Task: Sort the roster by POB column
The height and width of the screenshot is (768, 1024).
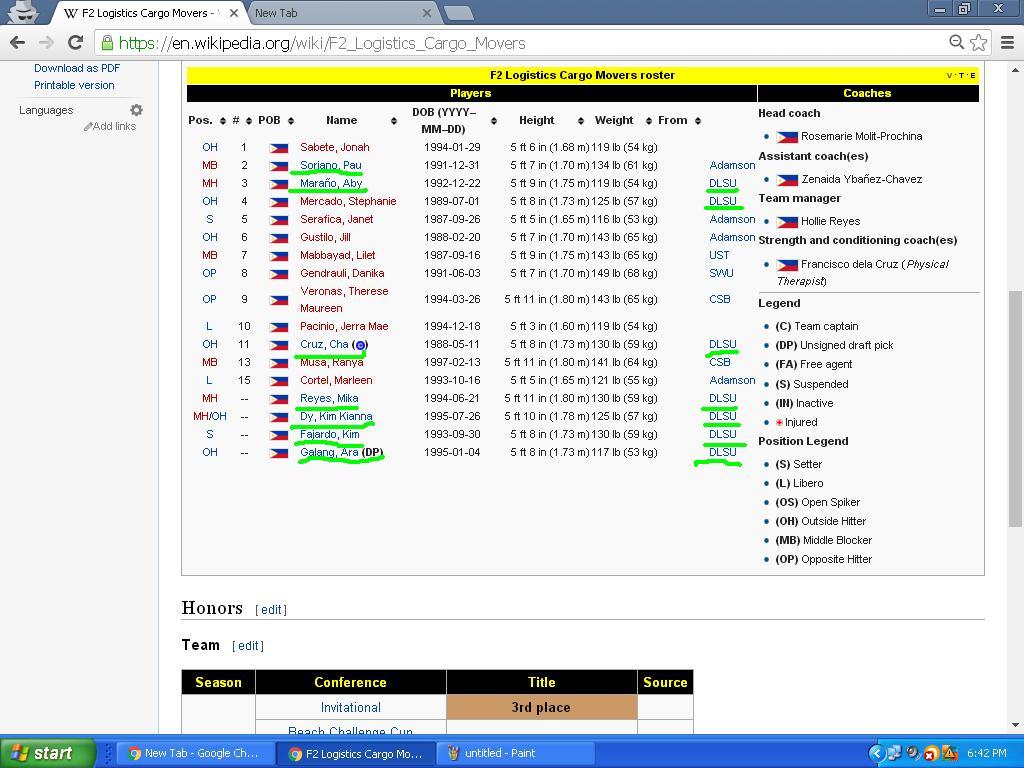Action: pos(291,121)
